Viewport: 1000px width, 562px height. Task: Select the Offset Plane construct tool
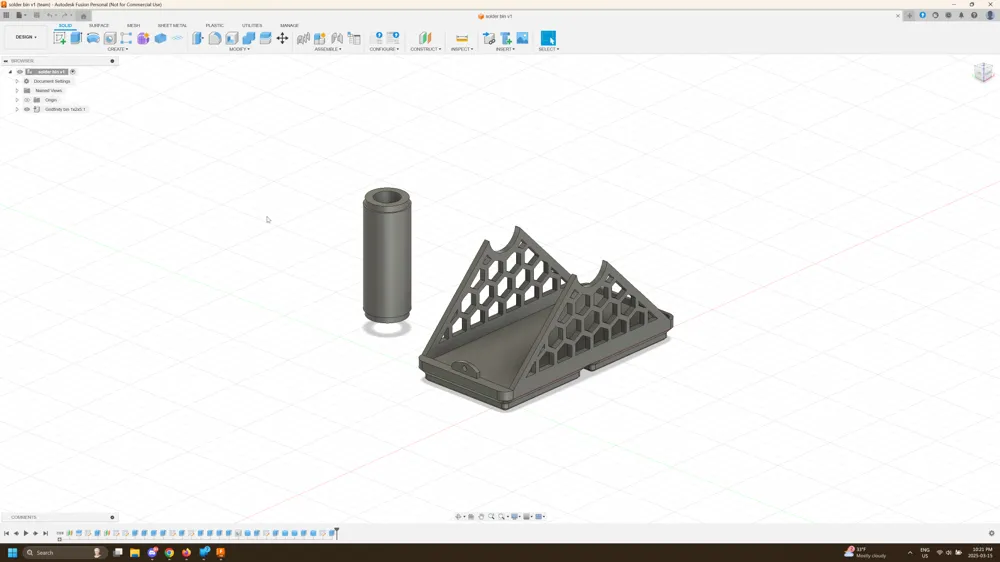425,38
